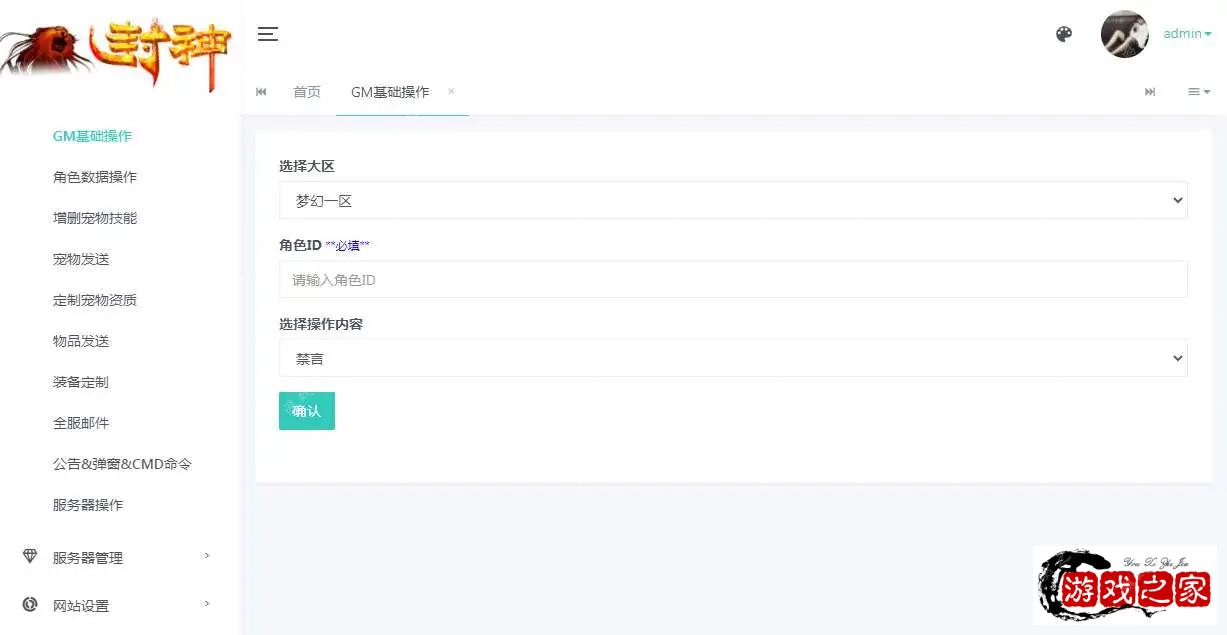Toggle sidebar with the hamburger menu icon
This screenshot has width=1227, height=635.
coord(267,34)
